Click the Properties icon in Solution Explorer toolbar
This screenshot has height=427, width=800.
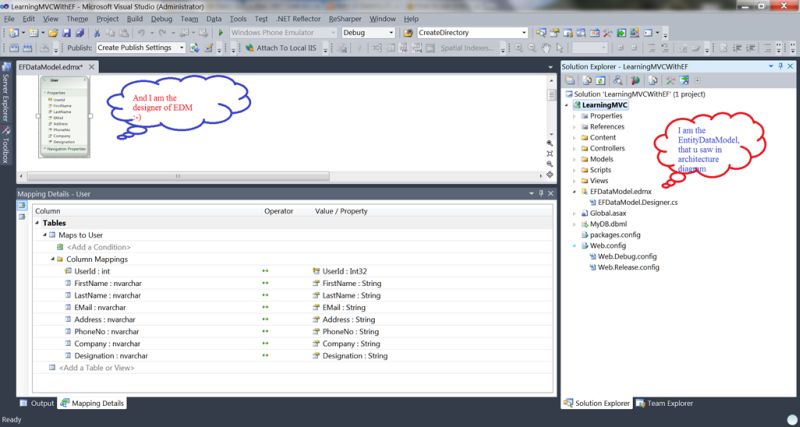[570, 81]
